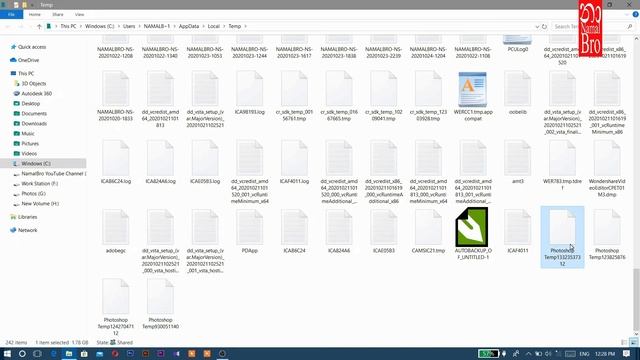Image resolution: width=640 pixels, height=360 pixels.
Task: Select the ICAB6C24.log file
Action: 116,162
